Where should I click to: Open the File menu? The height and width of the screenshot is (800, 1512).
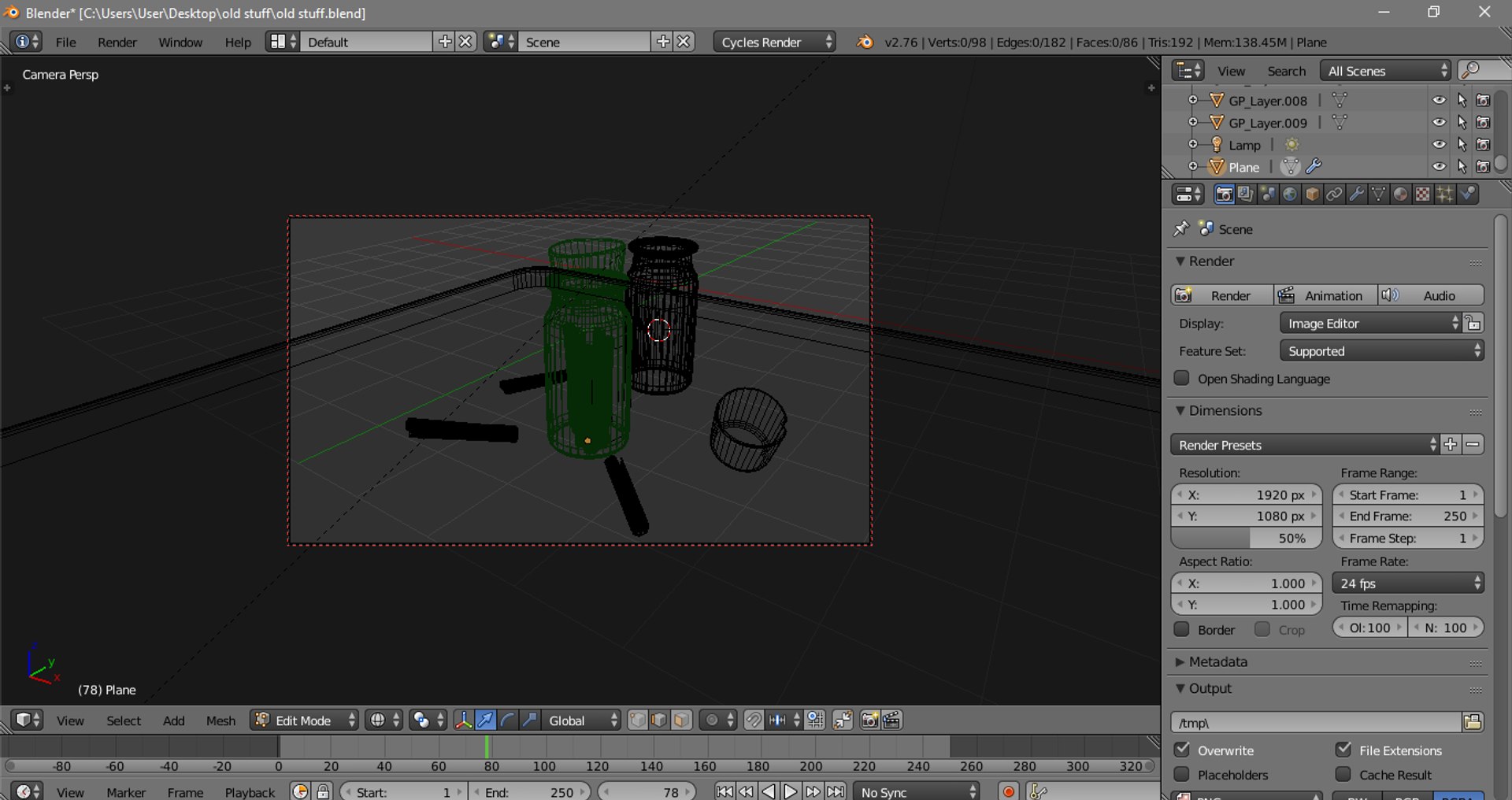[x=66, y=42]
